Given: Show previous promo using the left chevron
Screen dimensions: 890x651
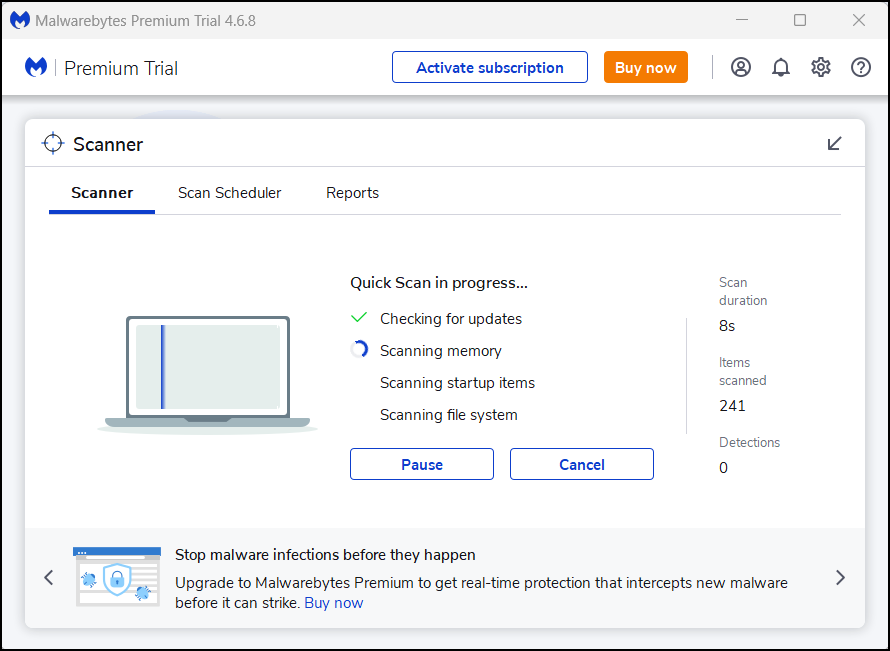Looking at the screenshot, I should click(x=48, y=577).
